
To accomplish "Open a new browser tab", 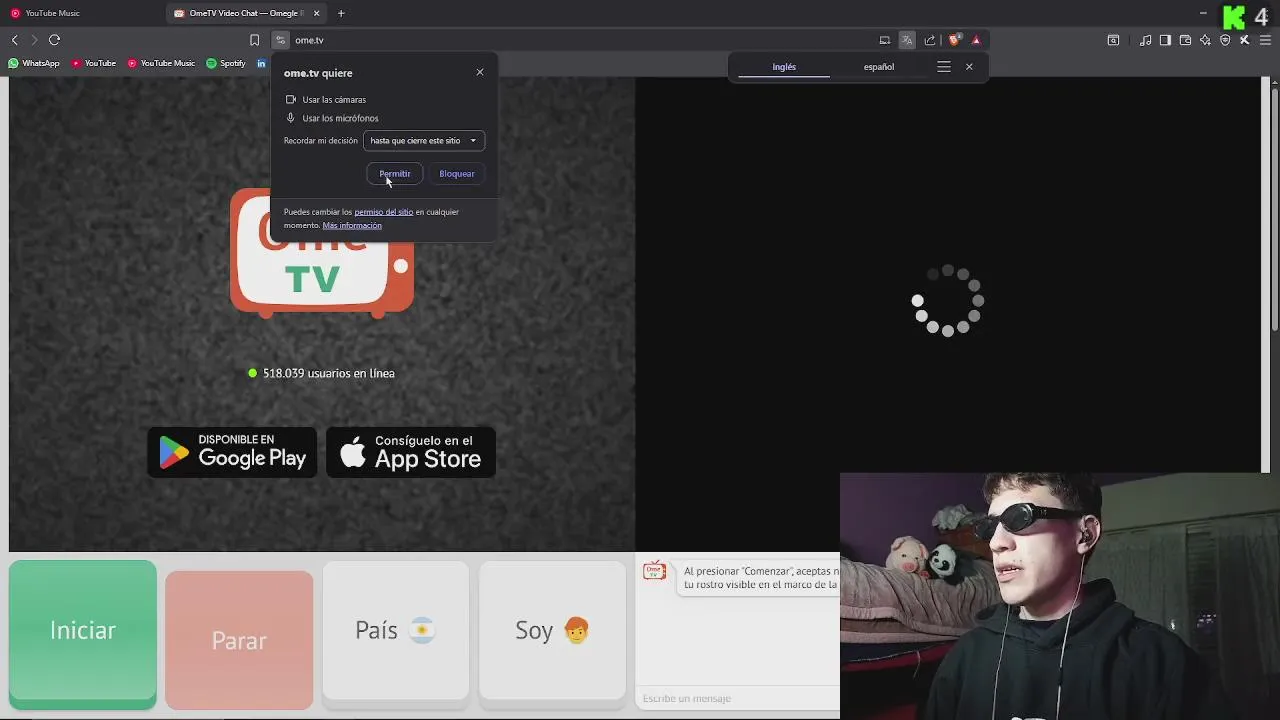I will point(341,13).
